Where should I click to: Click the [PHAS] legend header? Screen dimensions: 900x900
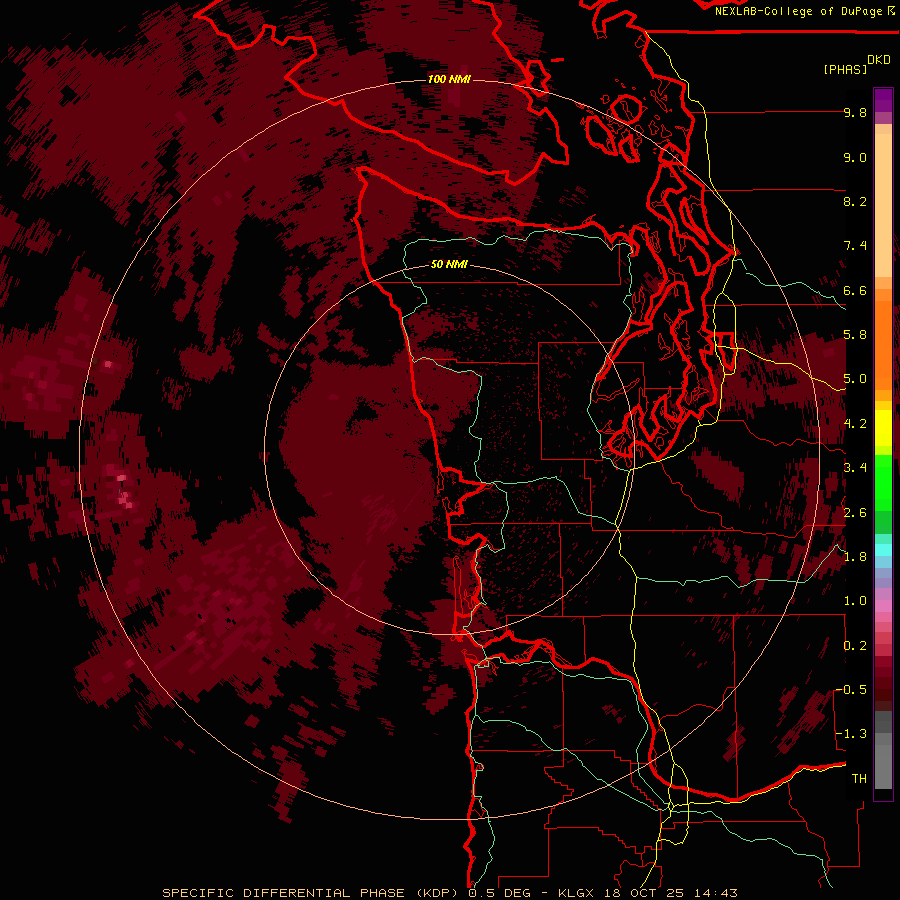[845, 69]
